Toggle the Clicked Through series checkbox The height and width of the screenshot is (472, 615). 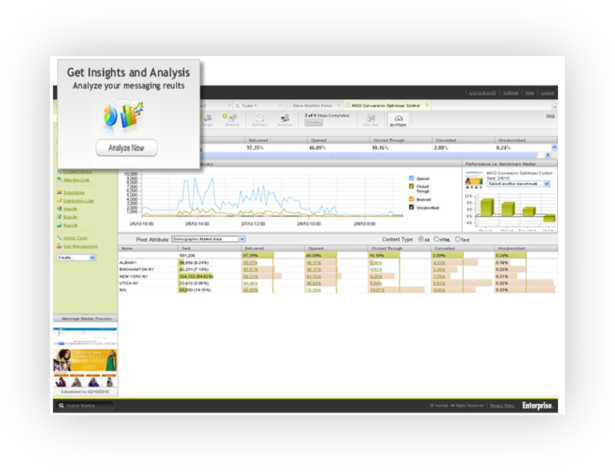coord(411,186)
